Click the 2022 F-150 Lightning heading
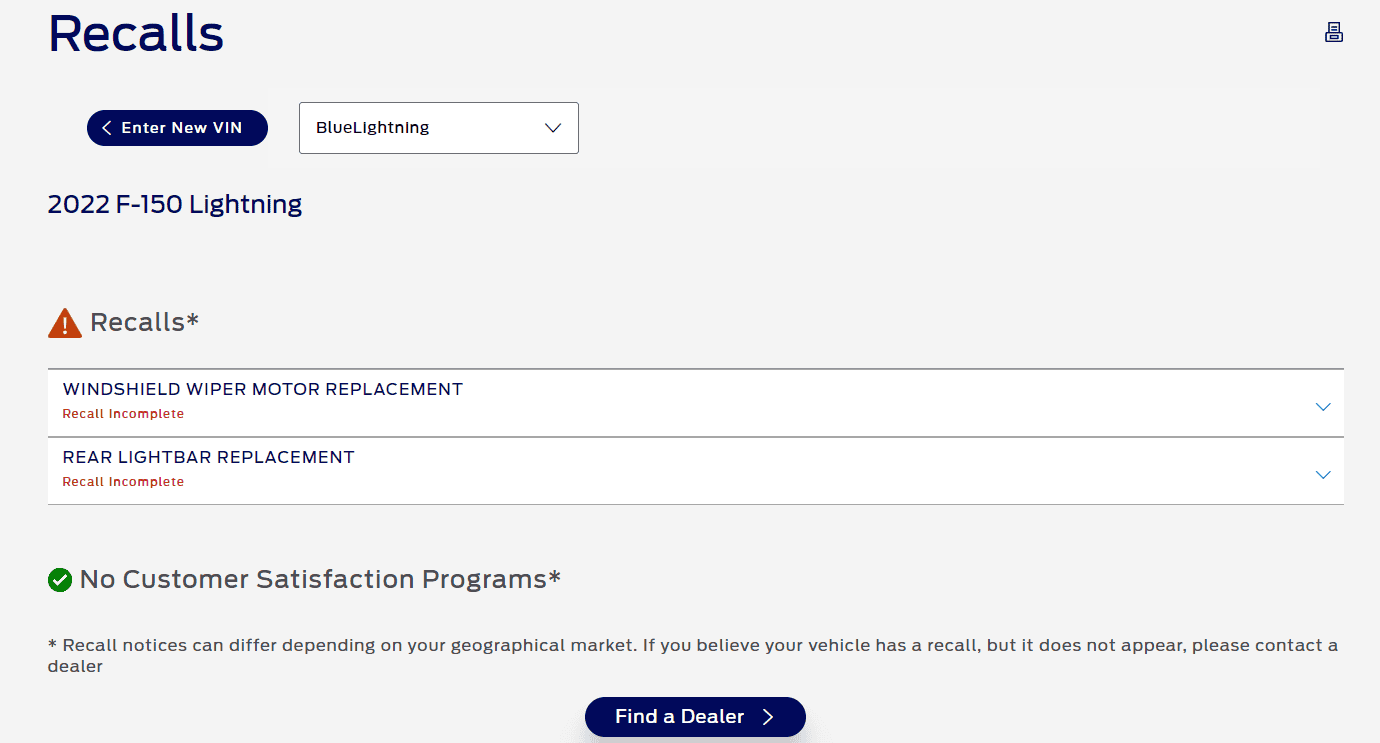Image resolution: width=1380 pixels, height=743 pixels. tap(175, 205)
